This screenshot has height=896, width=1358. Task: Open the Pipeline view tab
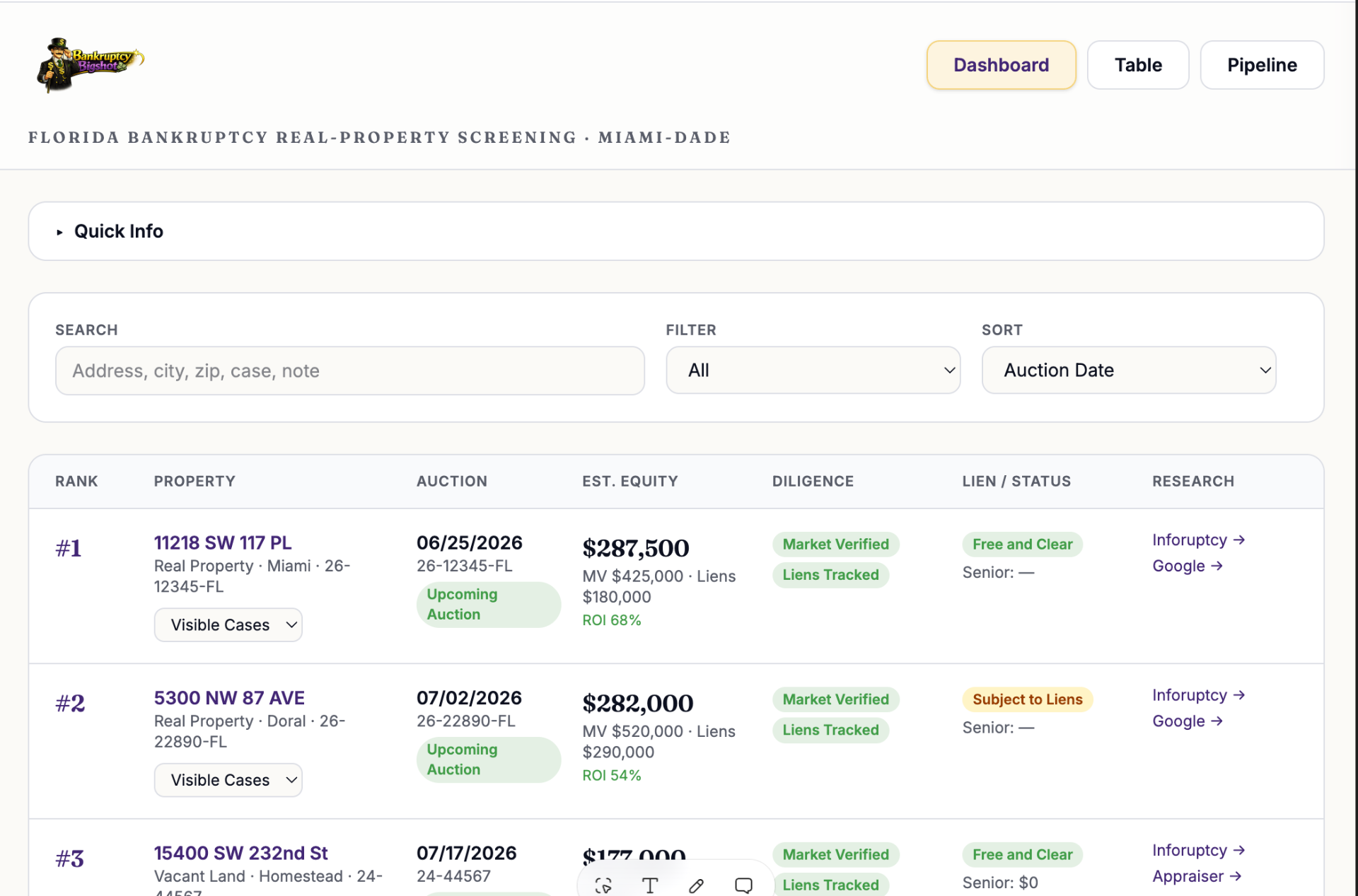tap(1262, 65)
